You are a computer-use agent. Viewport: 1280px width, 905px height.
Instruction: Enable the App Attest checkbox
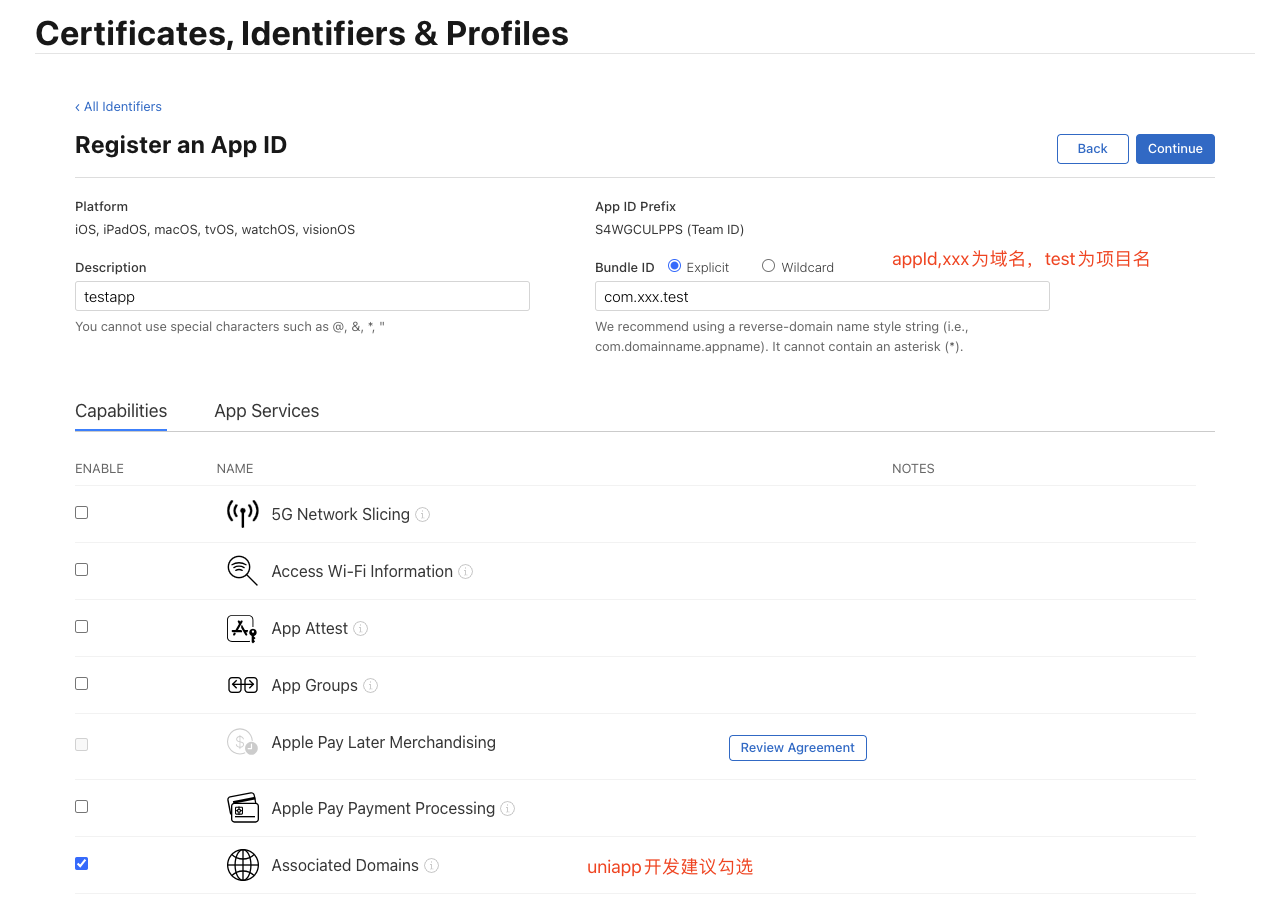[x=82, y=626]
